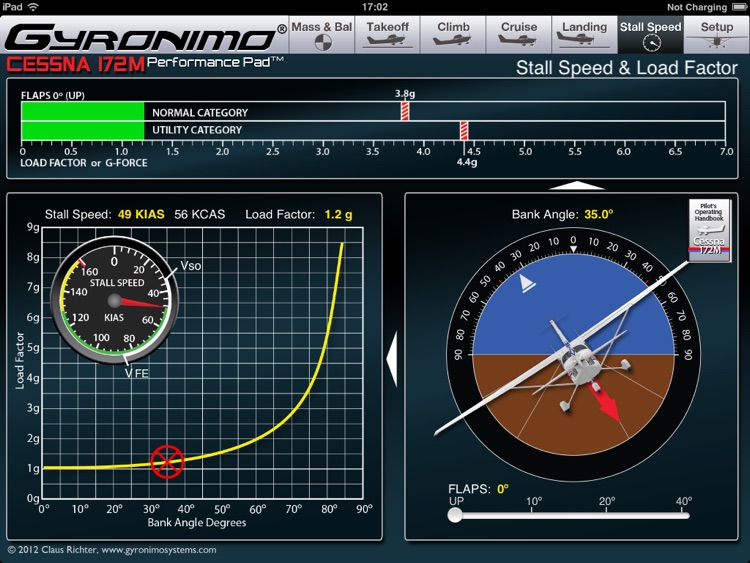The height and width of the screenshot is (563, 750).
Task: Click left-pointing white triangle between panels
Action: pyautogui.click(x=392, y=360)
